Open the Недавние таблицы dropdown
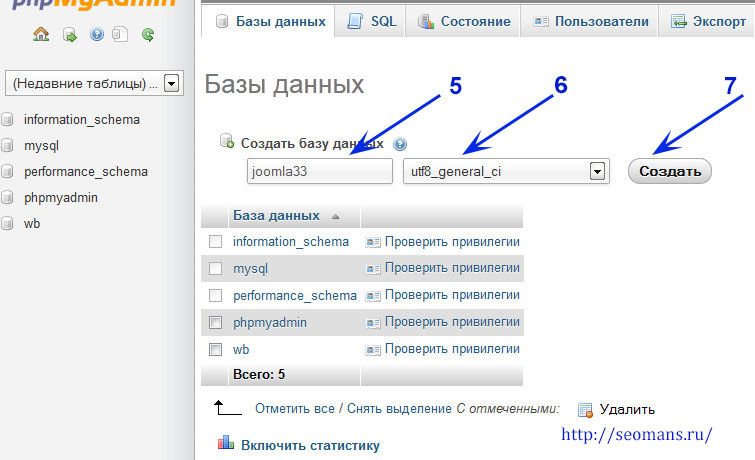 click(94, 83)
